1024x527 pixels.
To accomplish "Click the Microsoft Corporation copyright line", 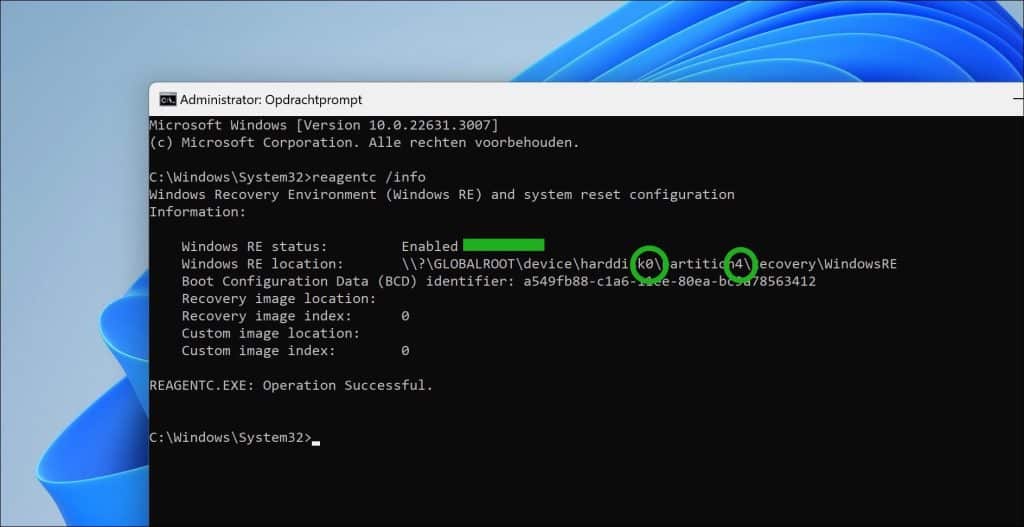I will coord(364,142).
